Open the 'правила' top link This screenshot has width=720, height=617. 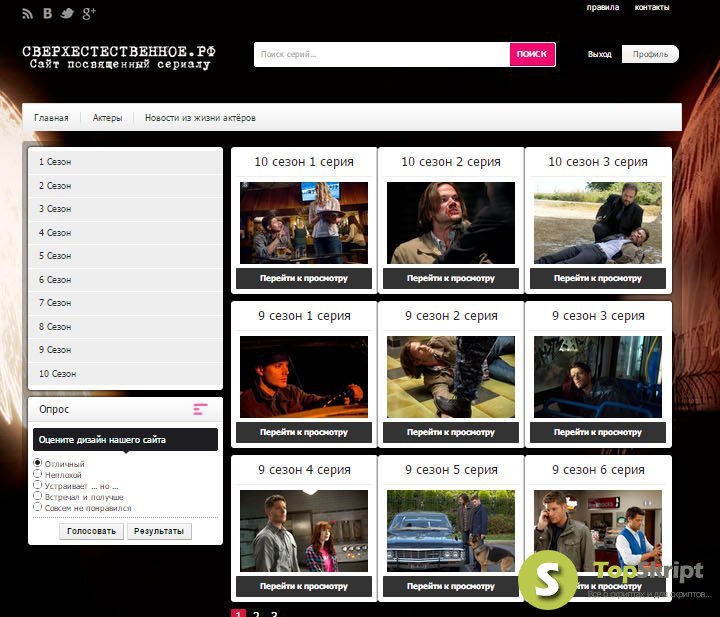602,7
